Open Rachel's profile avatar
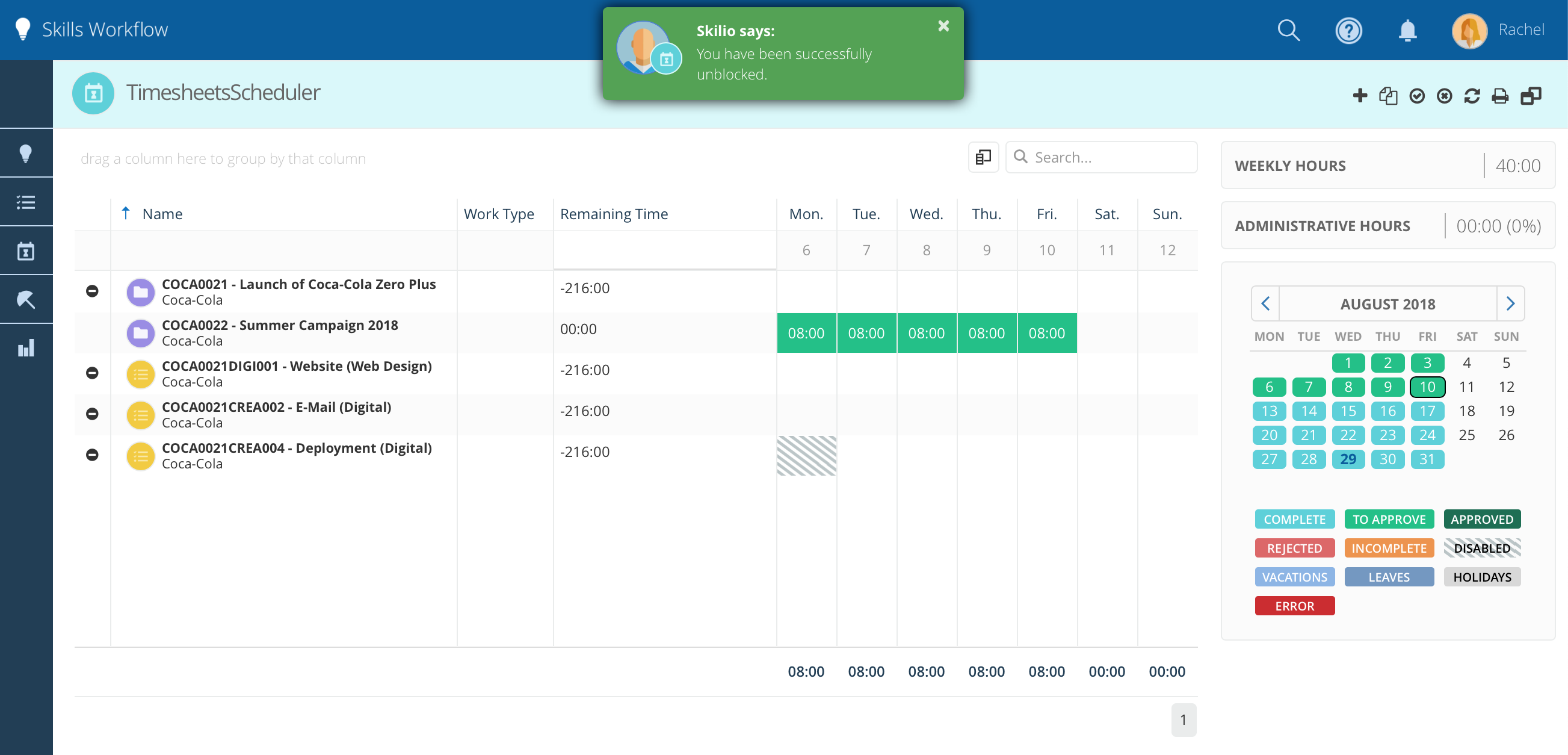 (1469, 30)
